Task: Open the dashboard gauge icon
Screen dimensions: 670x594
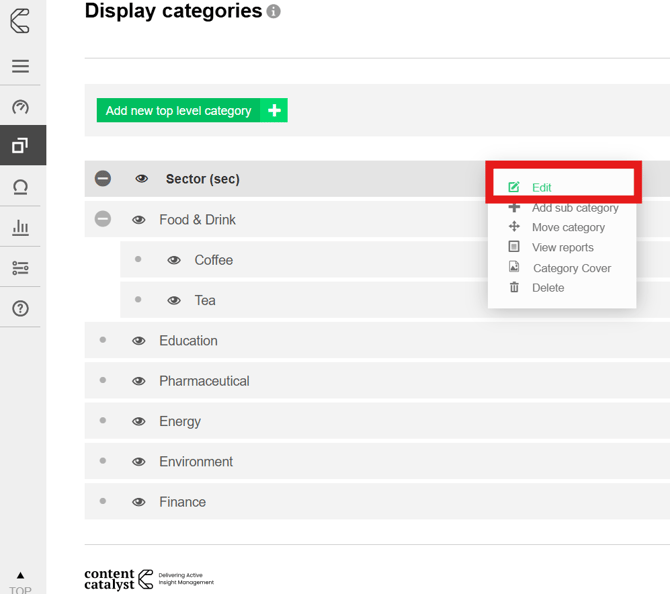Action: coord(20,107)
